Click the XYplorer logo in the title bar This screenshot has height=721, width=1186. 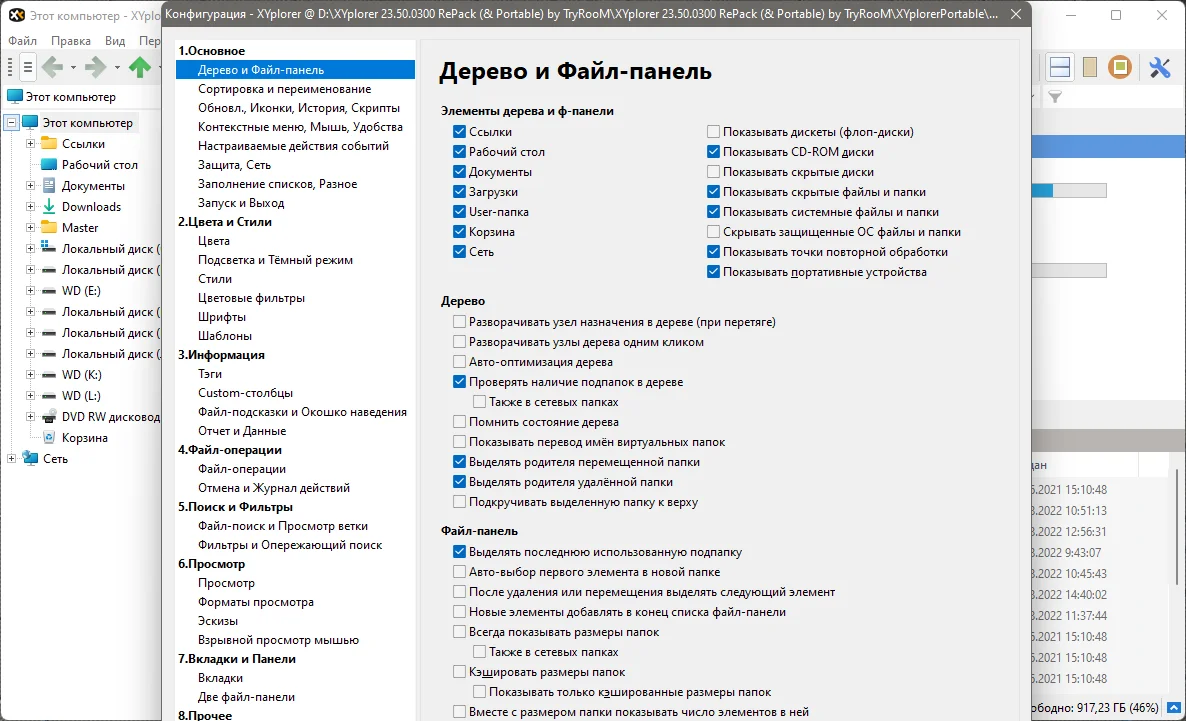[x=16, y=15]
